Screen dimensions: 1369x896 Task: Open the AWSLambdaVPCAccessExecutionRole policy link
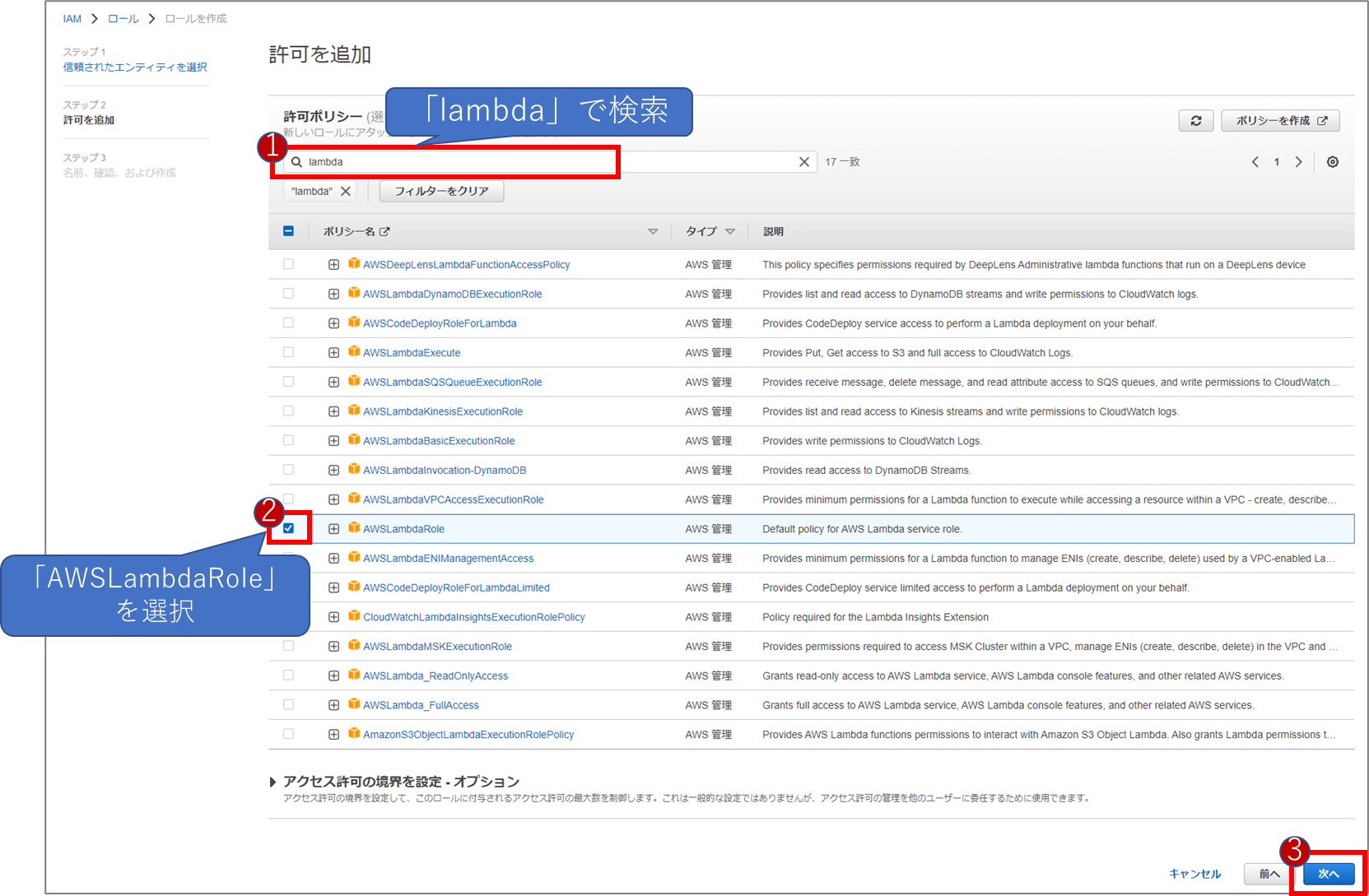point(454,499)
